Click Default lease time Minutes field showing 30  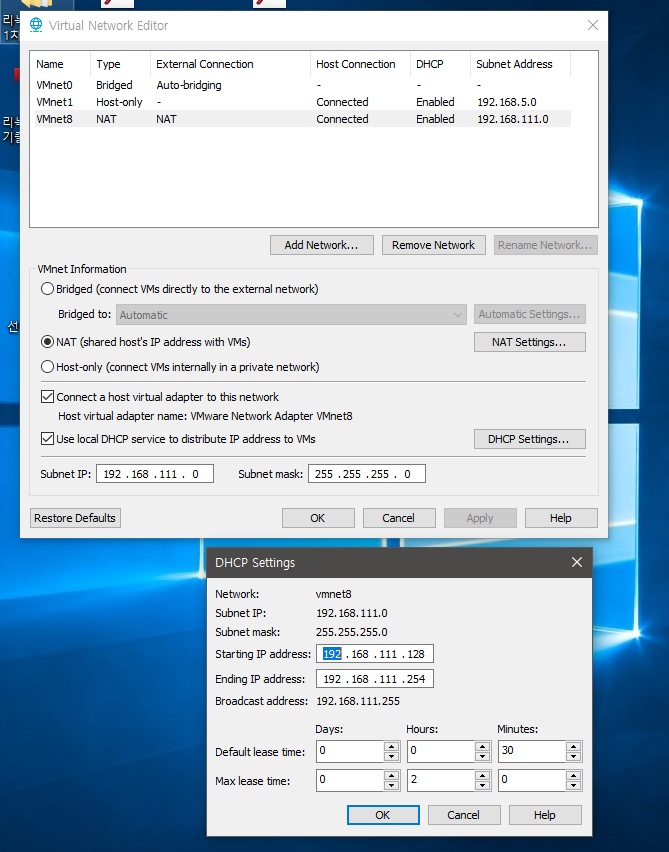(x=532, y=751)
